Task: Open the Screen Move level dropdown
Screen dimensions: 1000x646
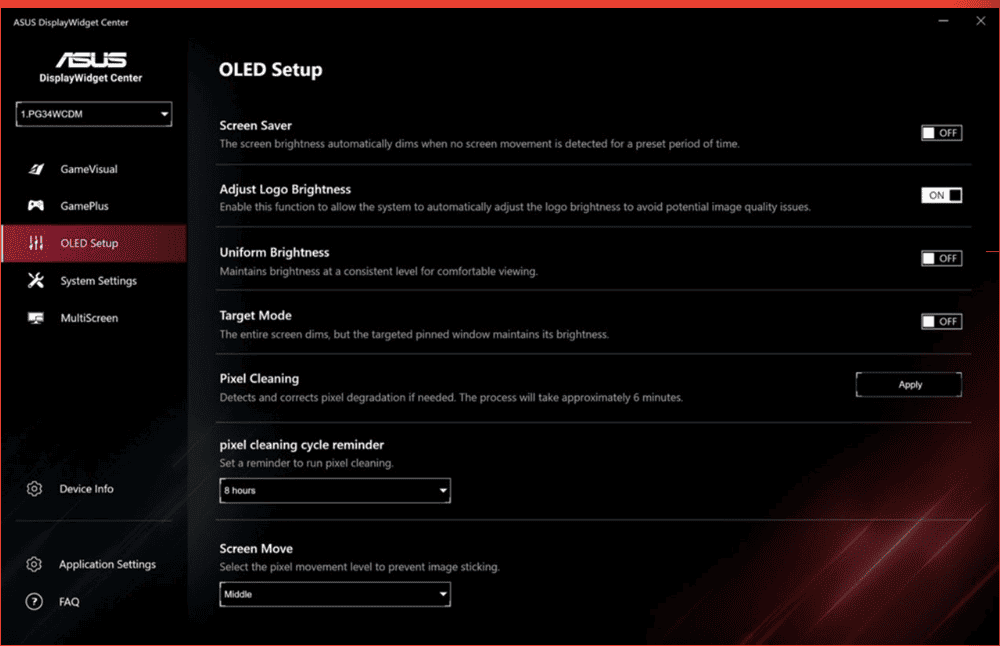Action: (x=335, y=594)
